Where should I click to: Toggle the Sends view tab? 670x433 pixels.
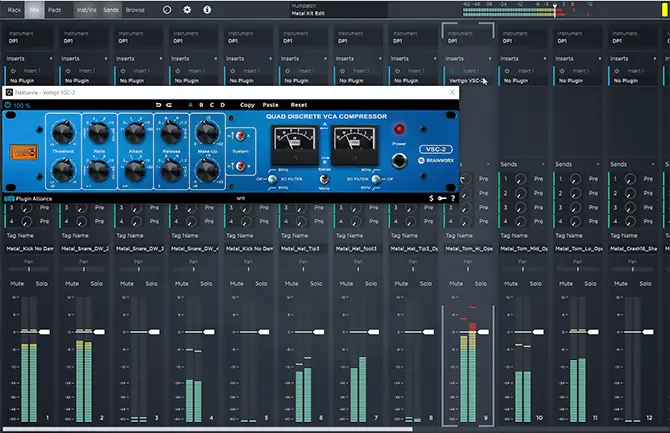pos(111,9)
